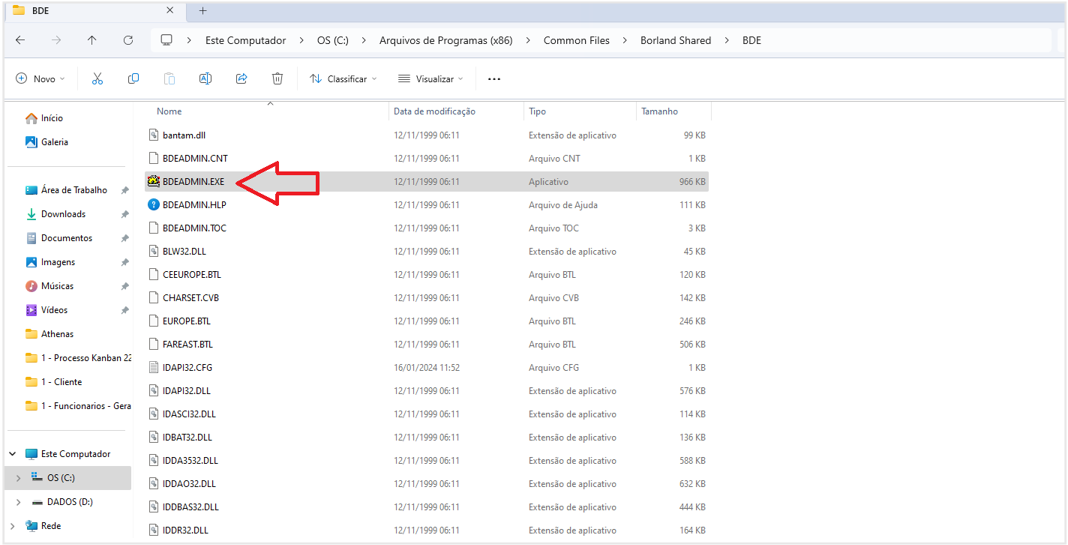Screen dimensions: 1068x545
Task: Click the Paste clipboard icon
Action: click(x=169, y=78)
